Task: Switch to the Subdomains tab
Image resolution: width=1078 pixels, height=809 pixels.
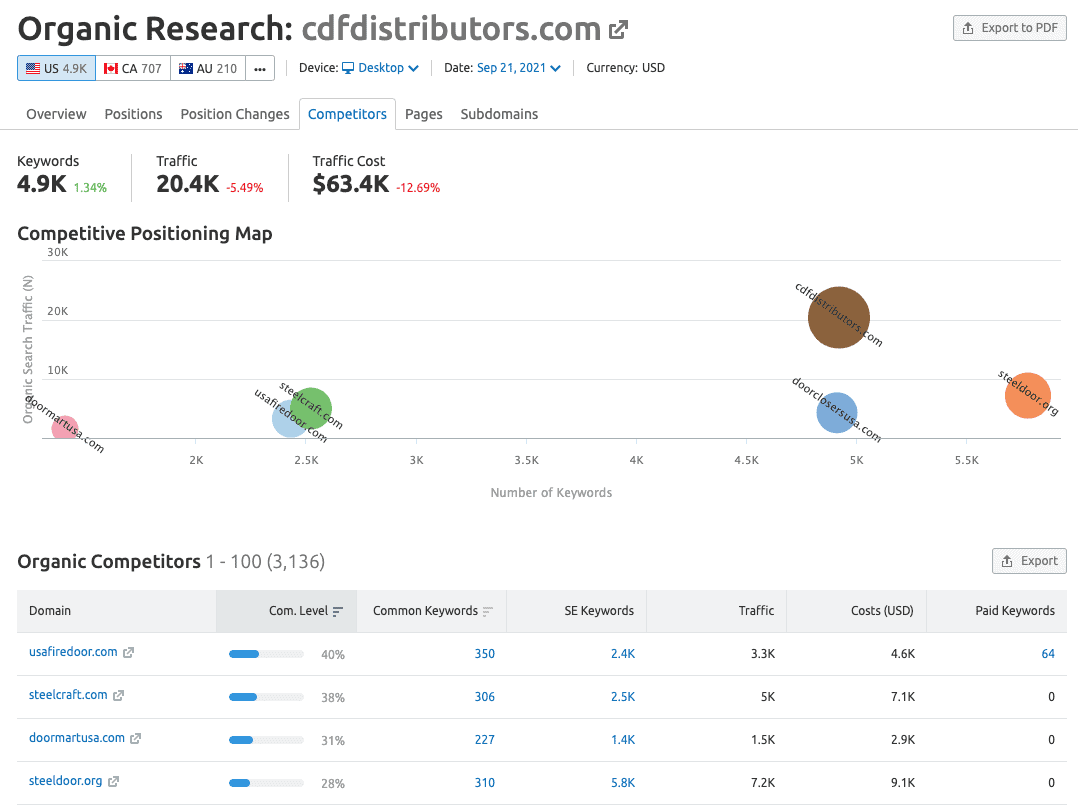Action: [499, 114]
